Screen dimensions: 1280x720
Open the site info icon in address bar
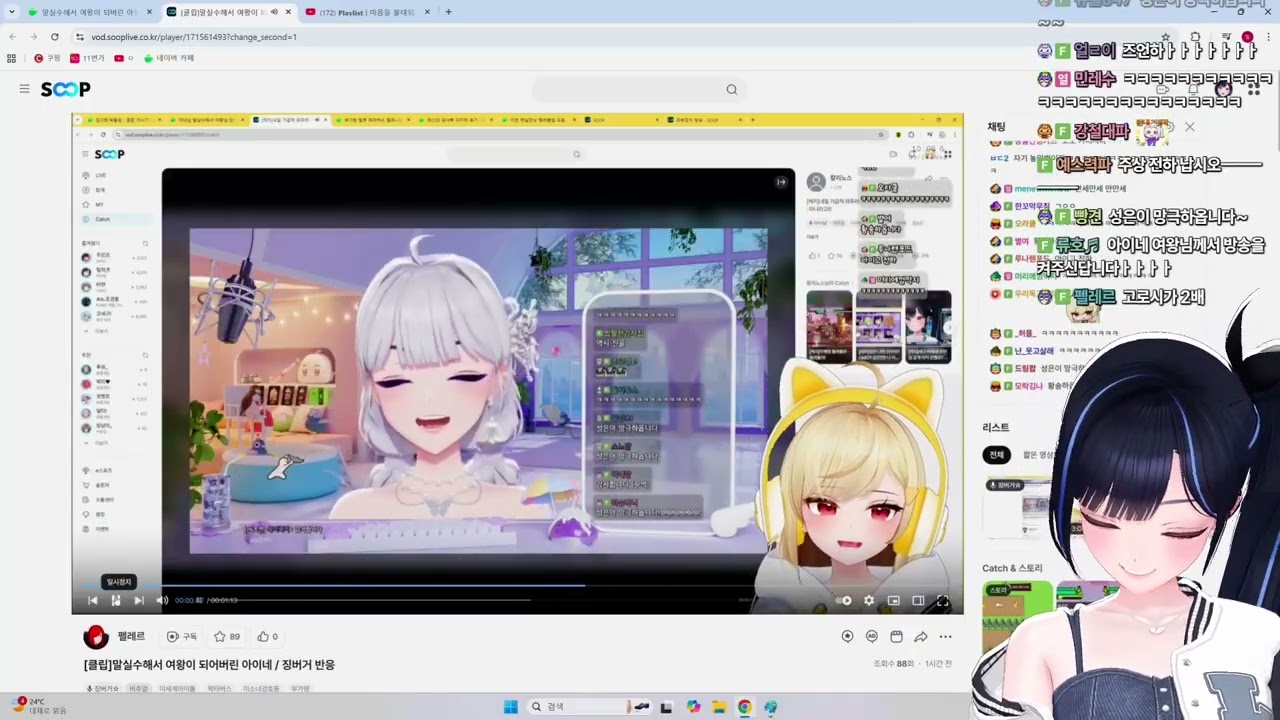click(80, 37)
